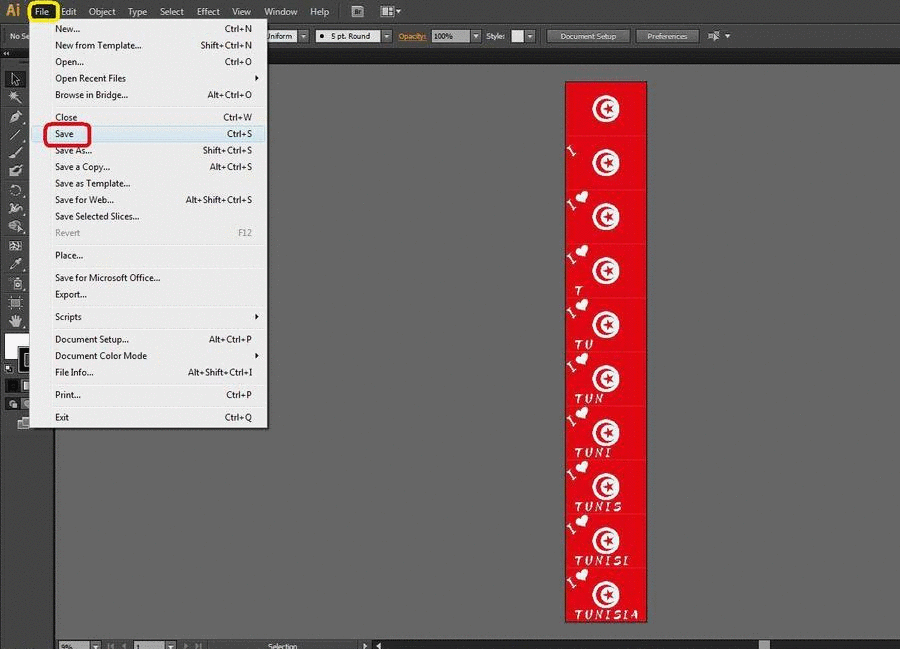Screen dimensions: 900x649
Task: Open the Select menu
Action: pyautogui.click(x=172, y=11)
